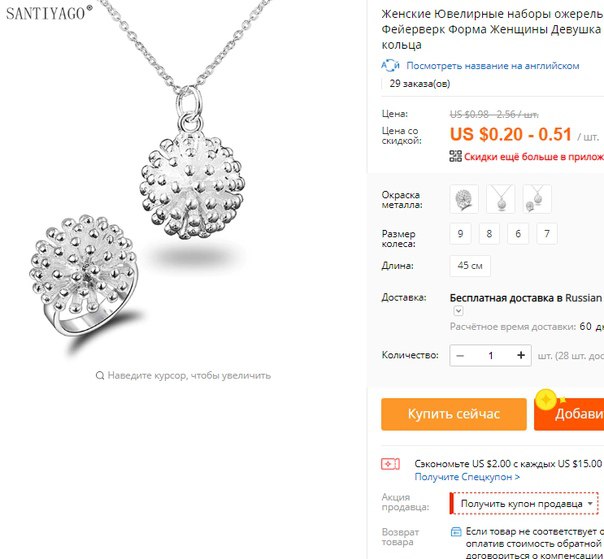Click the Купить сейчас button

[454, 414]
